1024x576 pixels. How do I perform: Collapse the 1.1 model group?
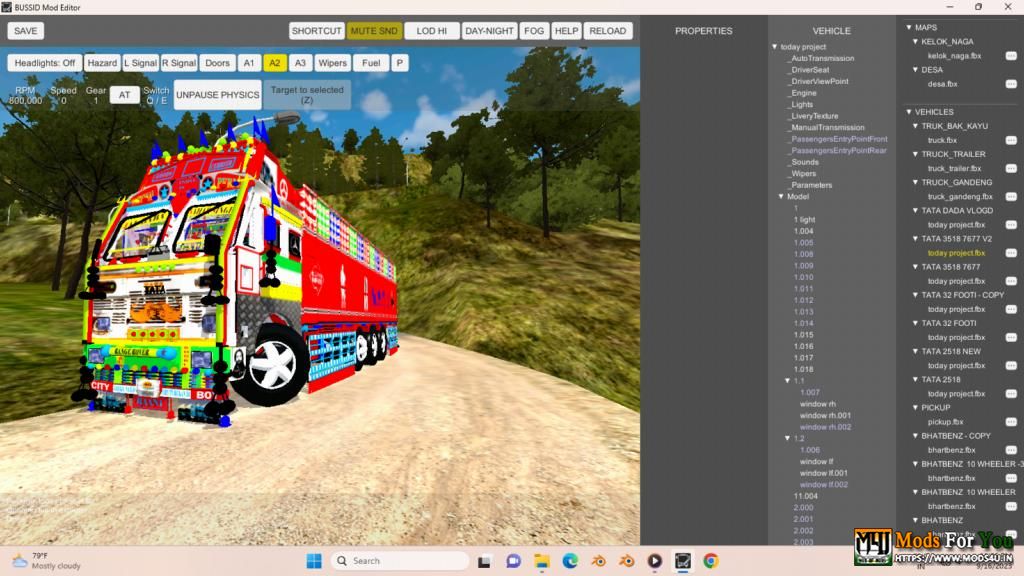[788, 381]
